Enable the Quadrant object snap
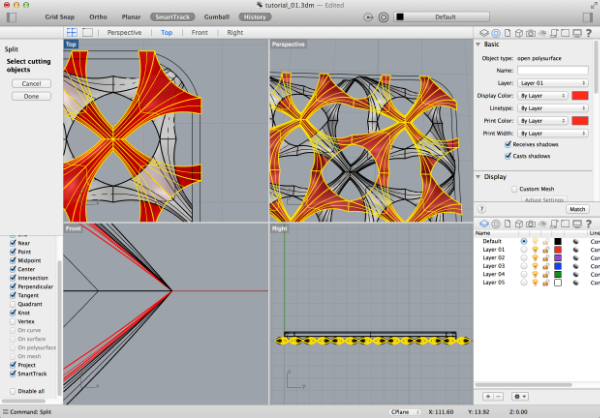This screenshot has width=600, height=418. pos(12,304)
